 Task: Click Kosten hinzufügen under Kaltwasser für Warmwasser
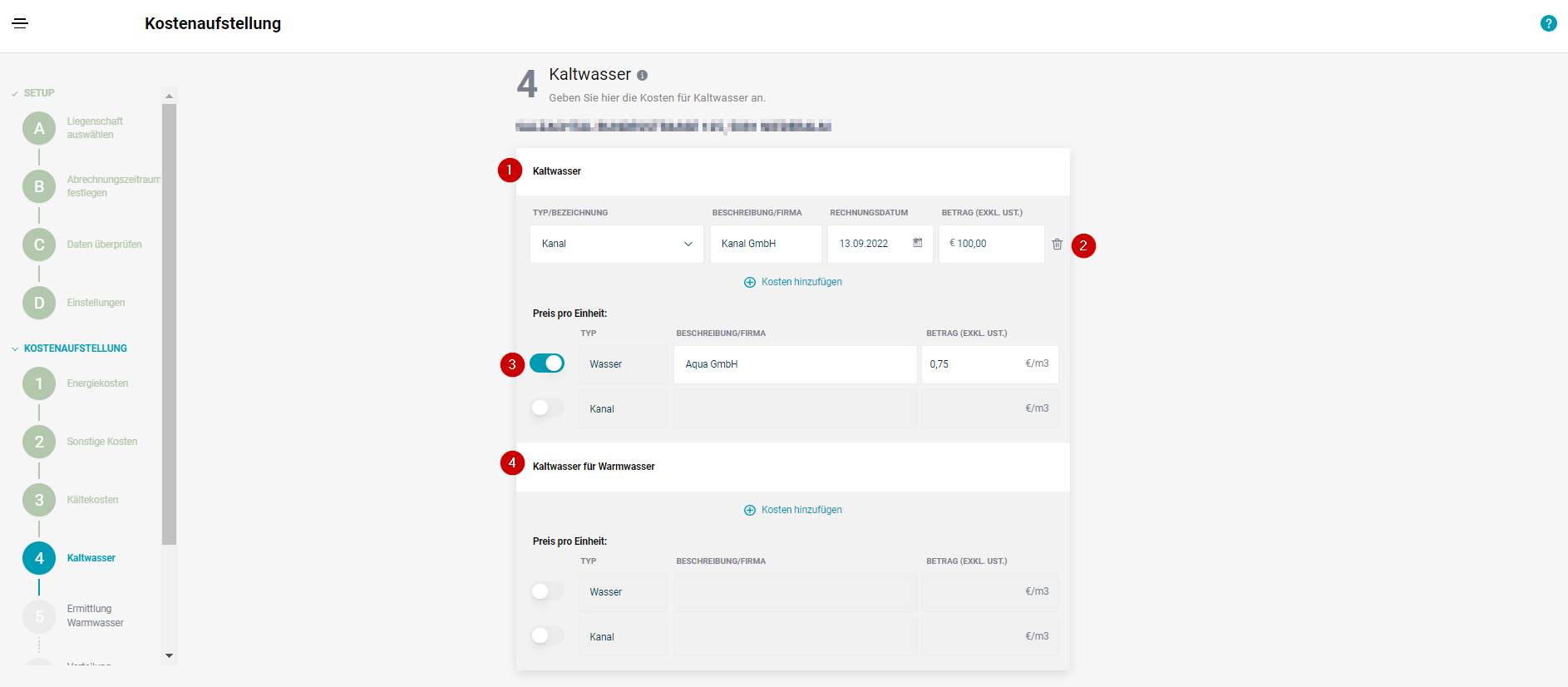pyautogui.click(x=793, y=510)
